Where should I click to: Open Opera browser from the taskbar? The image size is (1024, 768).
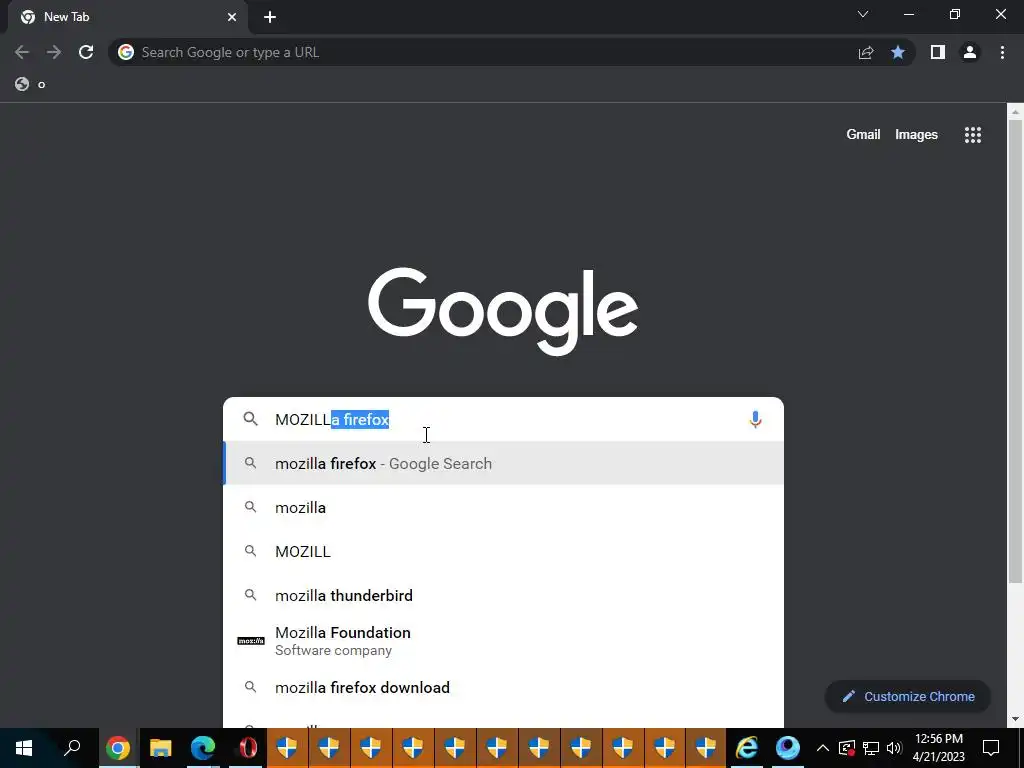[247, 748]
